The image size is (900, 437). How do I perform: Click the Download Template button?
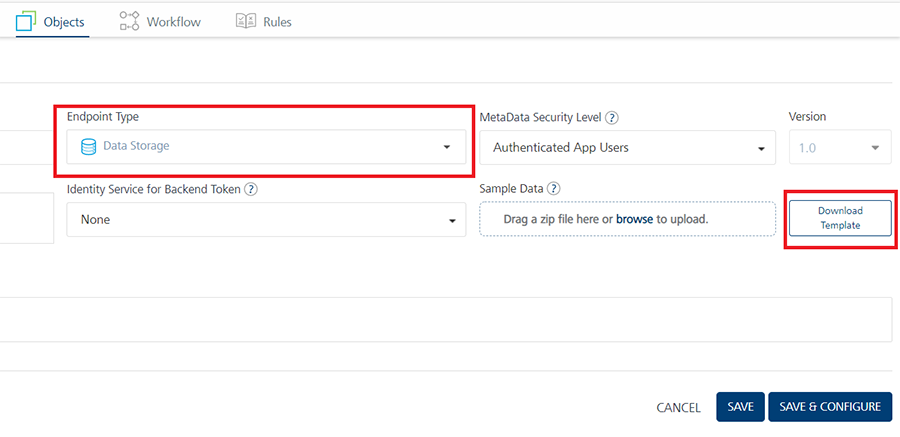[x=839, y=218]
